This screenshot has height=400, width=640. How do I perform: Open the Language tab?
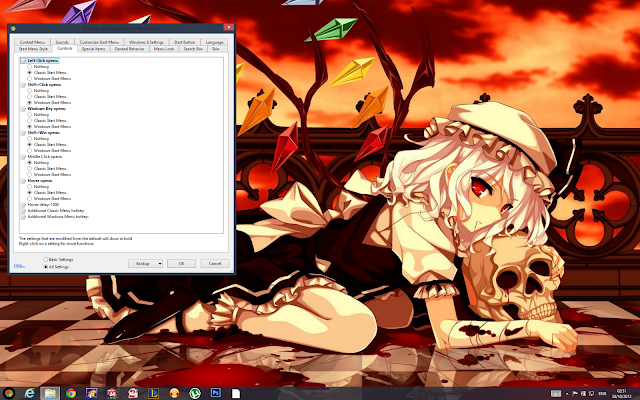(x=214, y=42)
